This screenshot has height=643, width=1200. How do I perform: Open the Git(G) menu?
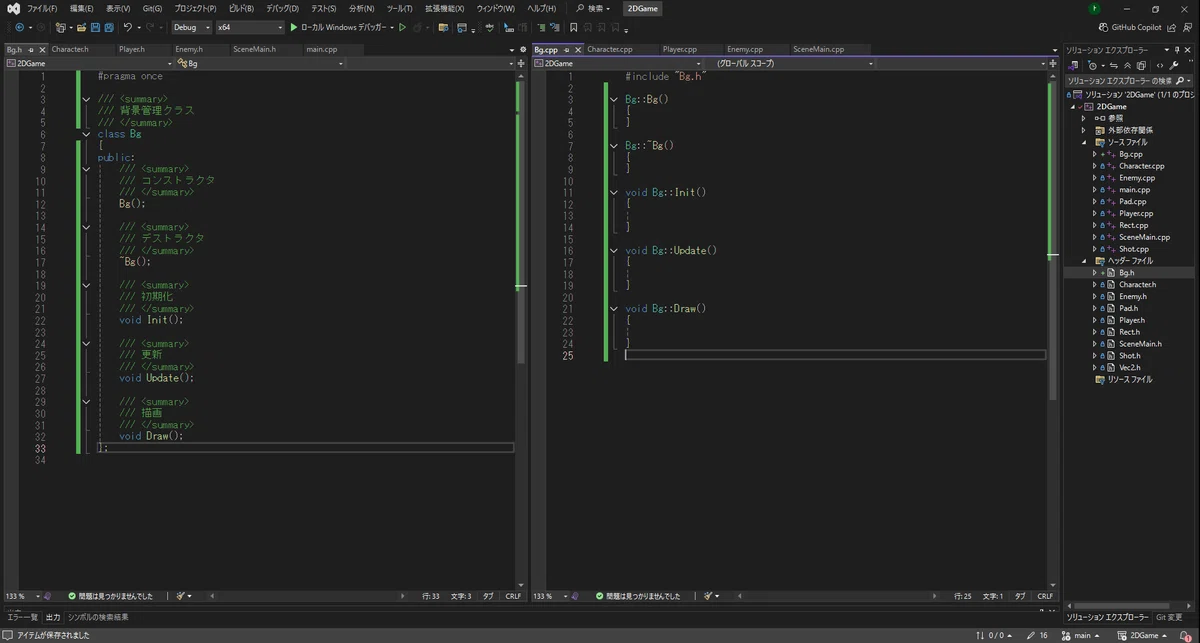point(152,8)
